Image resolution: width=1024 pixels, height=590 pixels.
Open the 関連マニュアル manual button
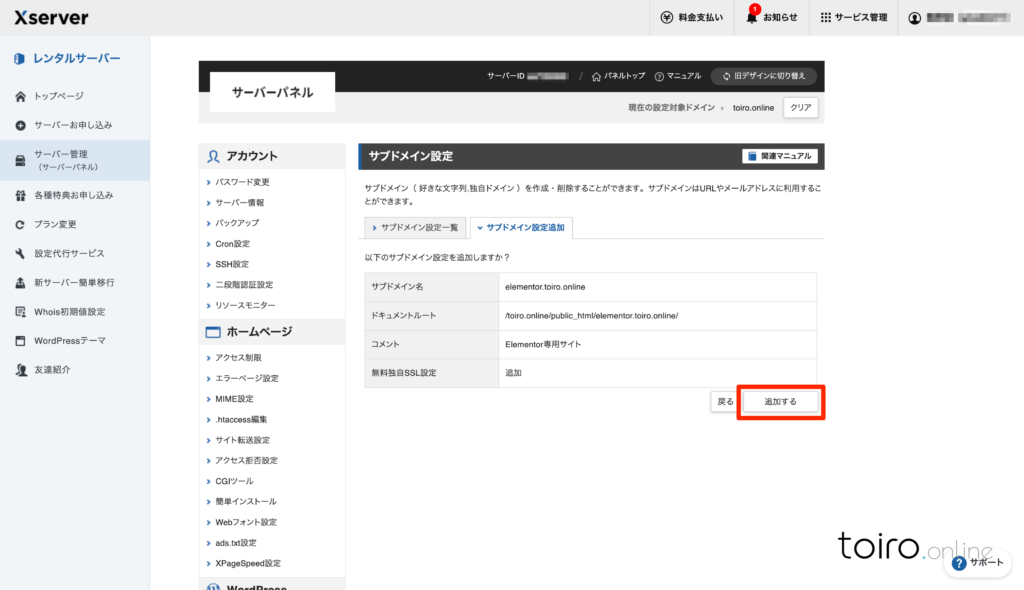780,156
